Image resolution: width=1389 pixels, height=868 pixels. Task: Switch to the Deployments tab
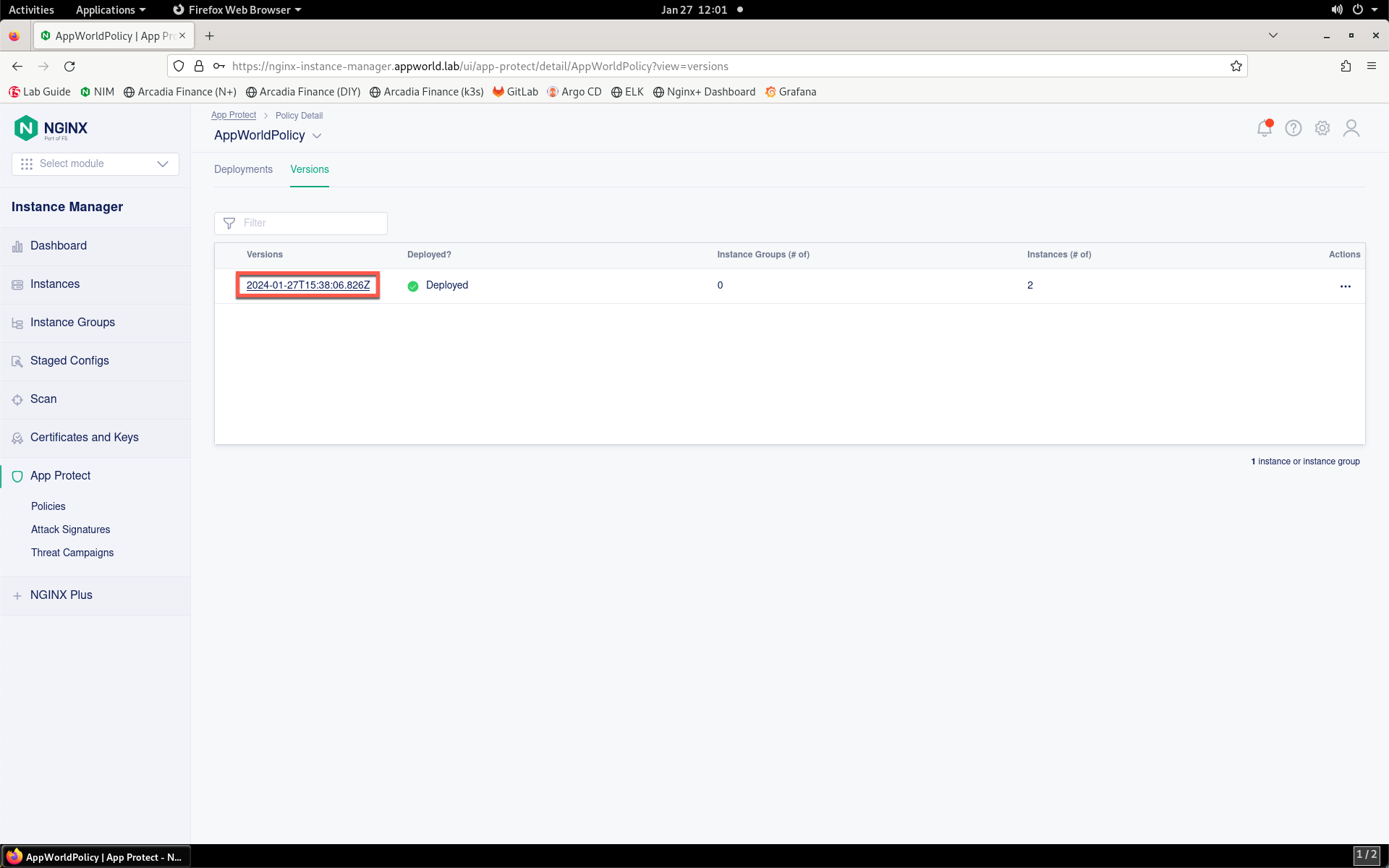[x=243, y=169]
